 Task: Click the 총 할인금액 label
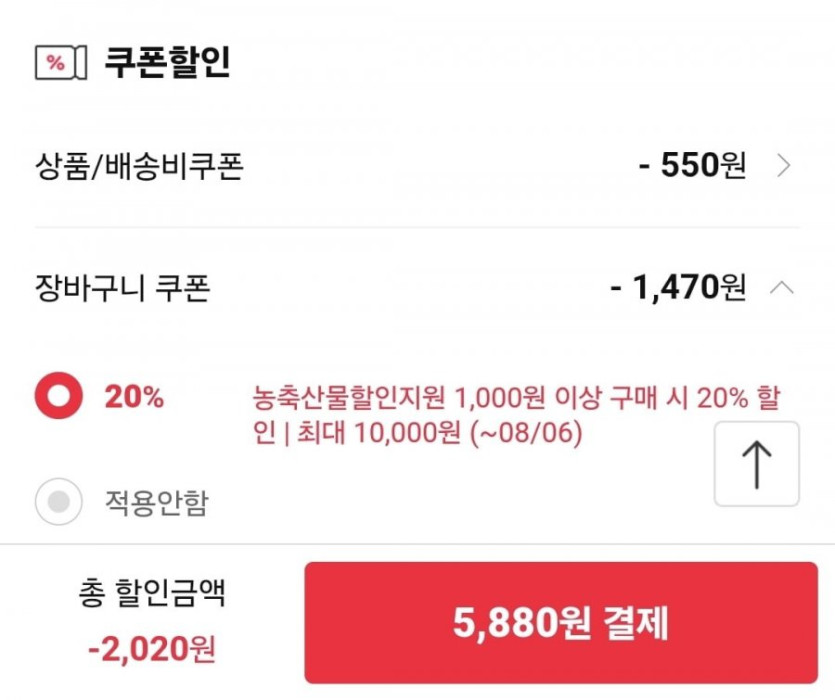pyautogui.click(x=151, y=594)
